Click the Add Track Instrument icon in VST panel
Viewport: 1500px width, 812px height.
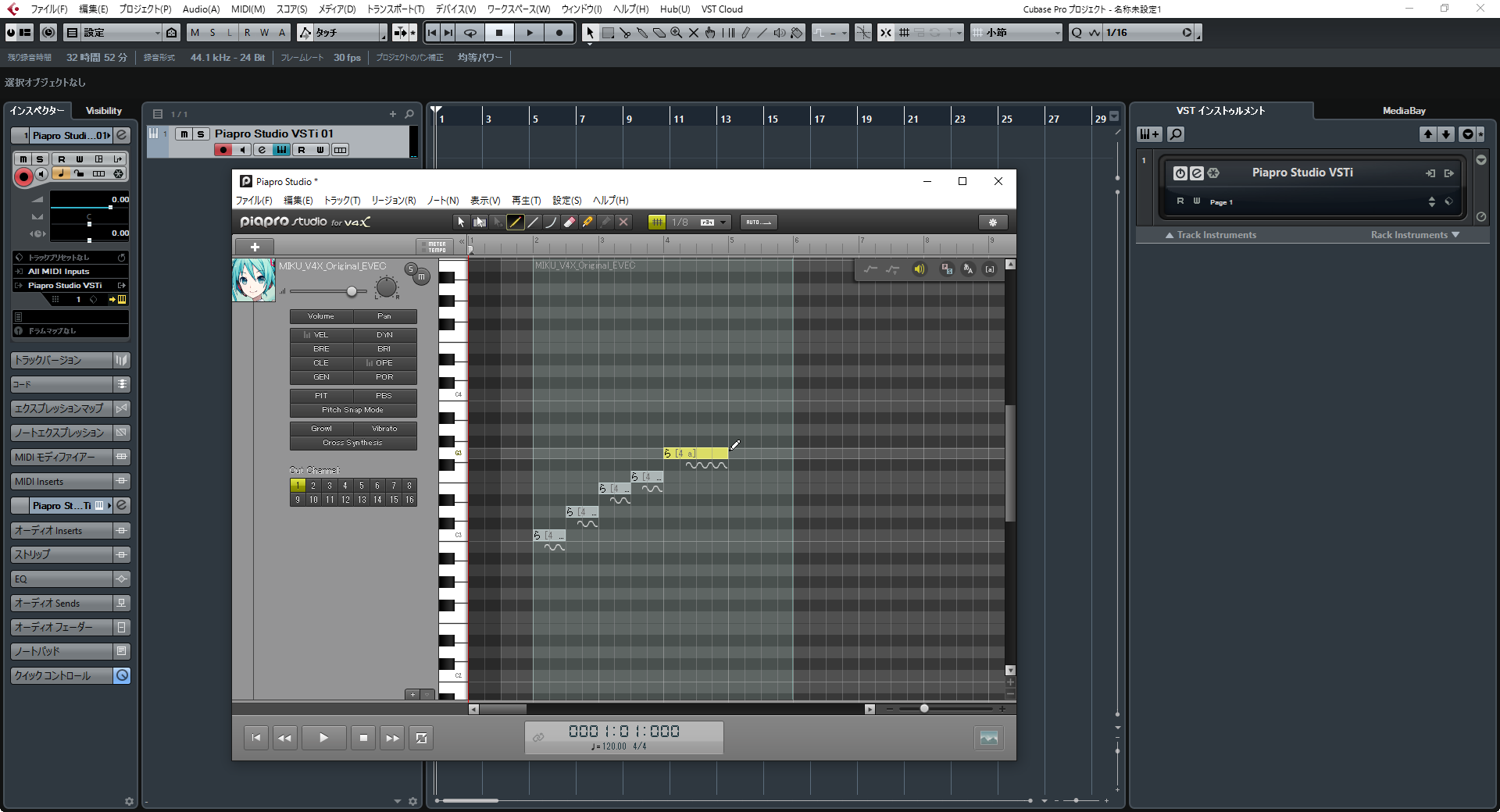tap(1148, 134)
